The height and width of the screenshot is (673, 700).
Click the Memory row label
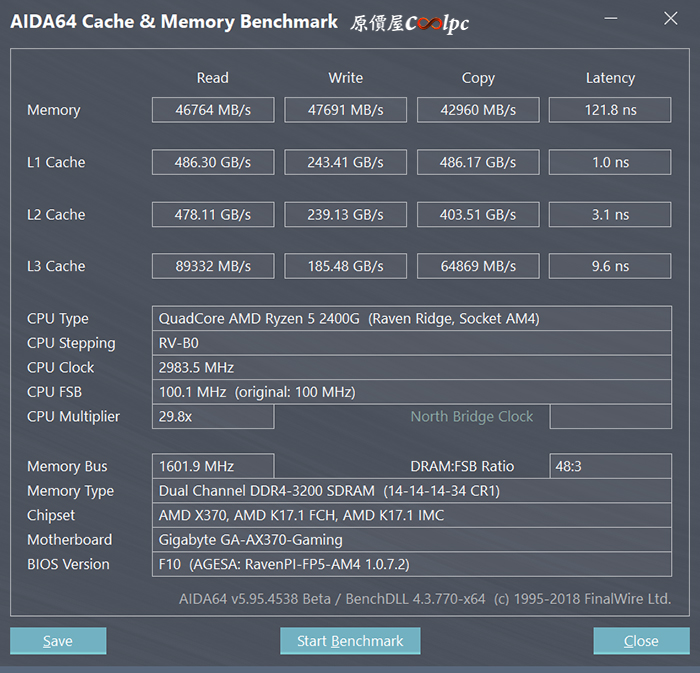point(54,110)
